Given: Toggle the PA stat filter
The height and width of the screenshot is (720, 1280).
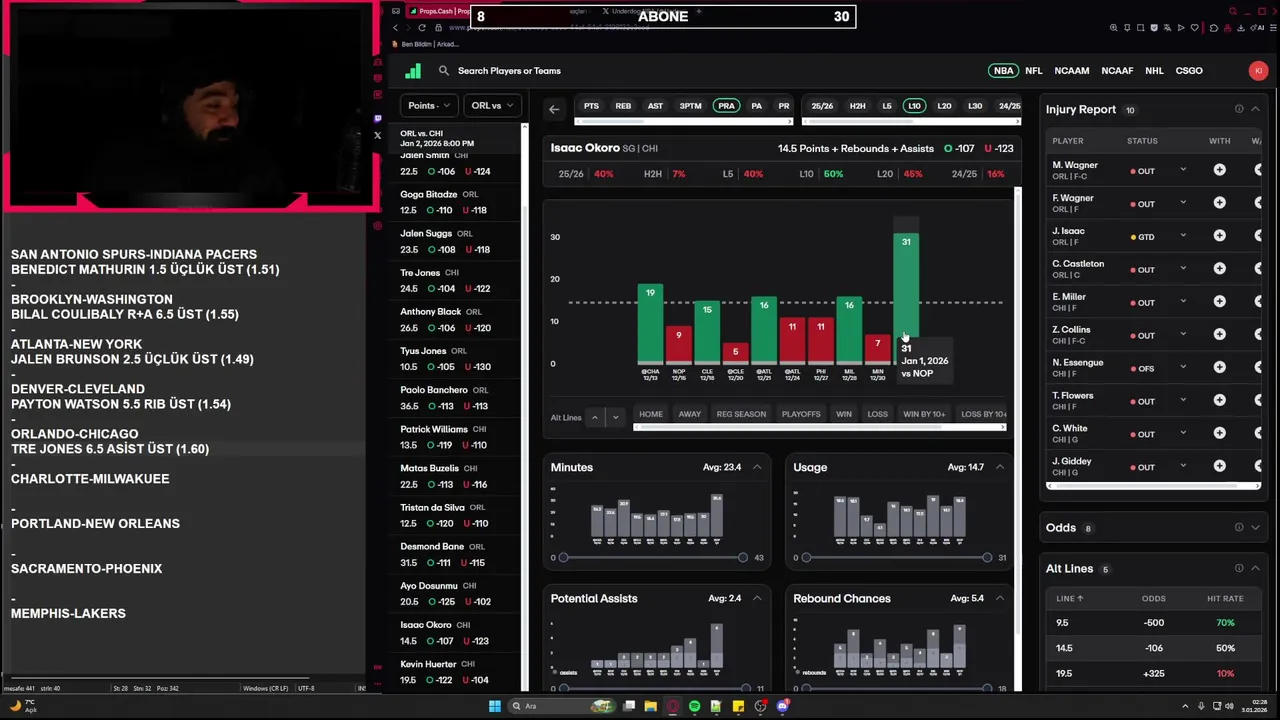Looking at the screenshot, I should (x=756, y=106).
